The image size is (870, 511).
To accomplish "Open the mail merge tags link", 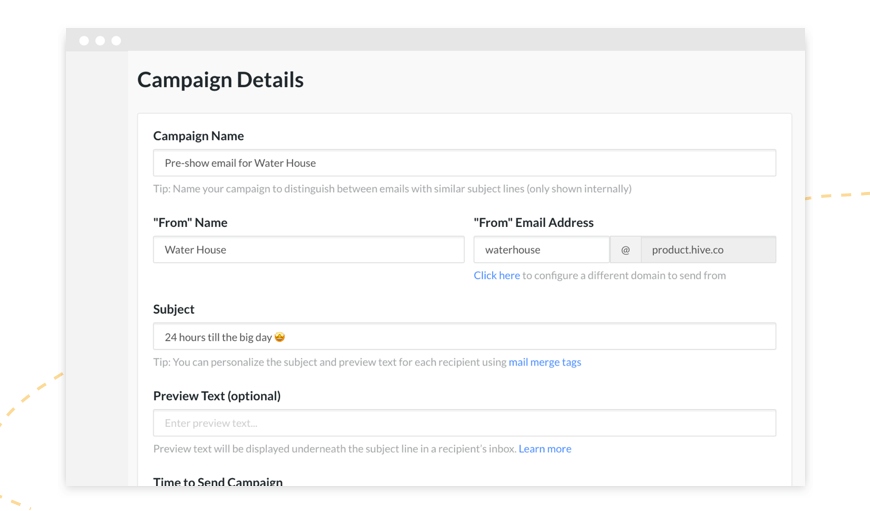I will [545, 362].
